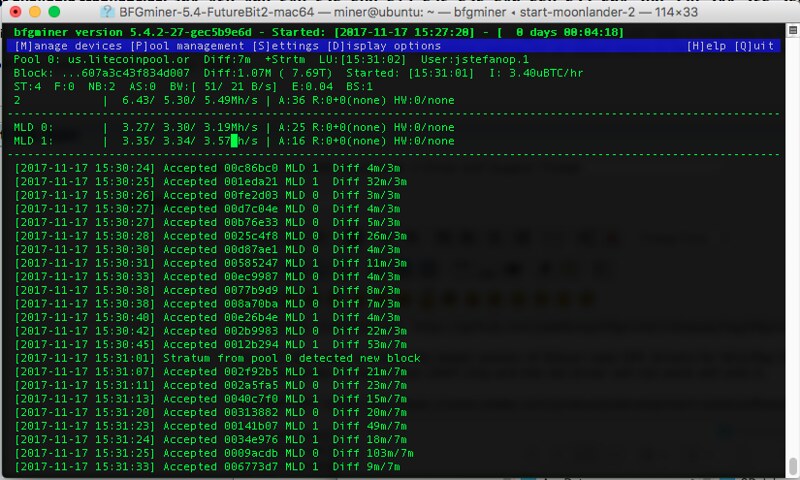
Task: Click the Accepted 002a5fa5 log line
Action: pos(210,385)
